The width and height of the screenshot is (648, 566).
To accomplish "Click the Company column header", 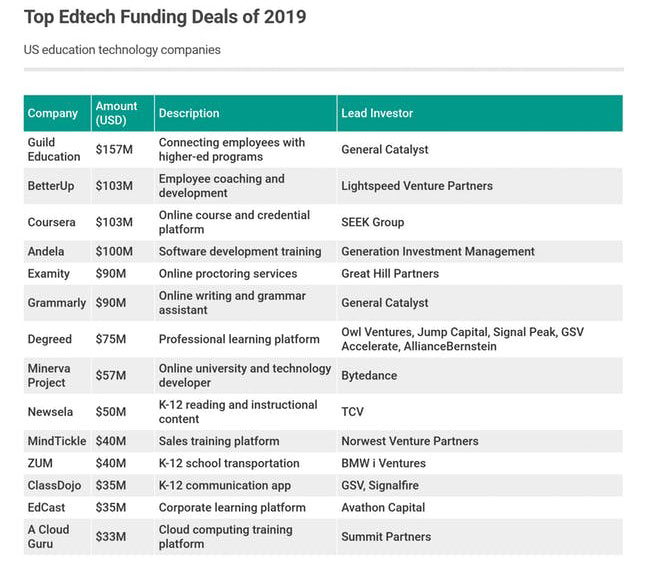I will click(57, 113).
